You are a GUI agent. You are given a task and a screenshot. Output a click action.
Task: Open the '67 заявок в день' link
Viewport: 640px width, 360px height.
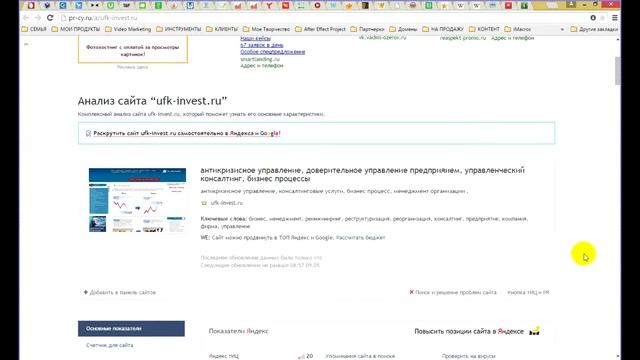pos(262,45)
